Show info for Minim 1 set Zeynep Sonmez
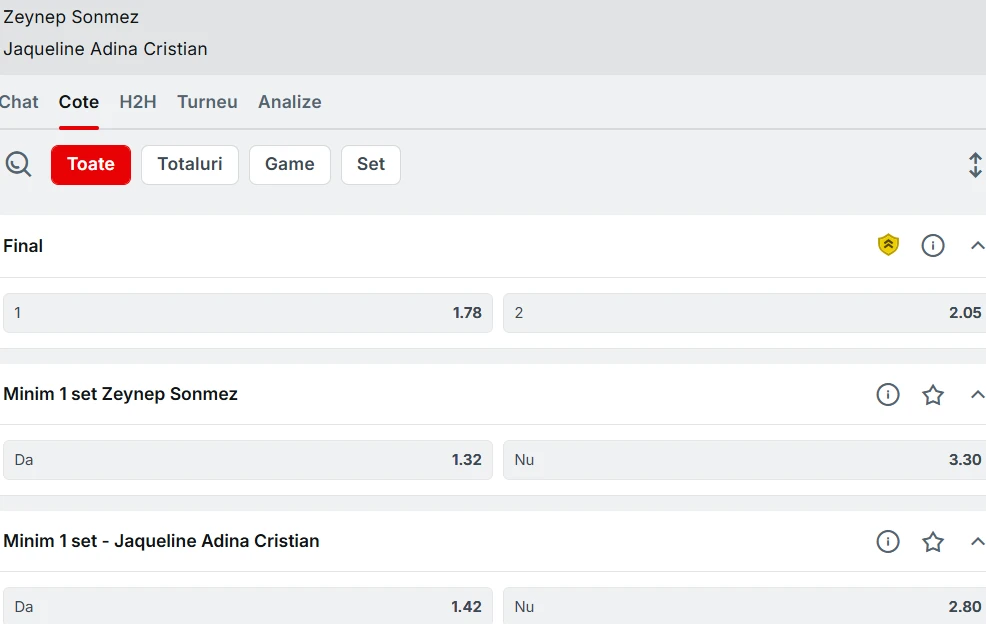This screenshot has width=986, height=624. pyautogui.click(x=887, y=394)
